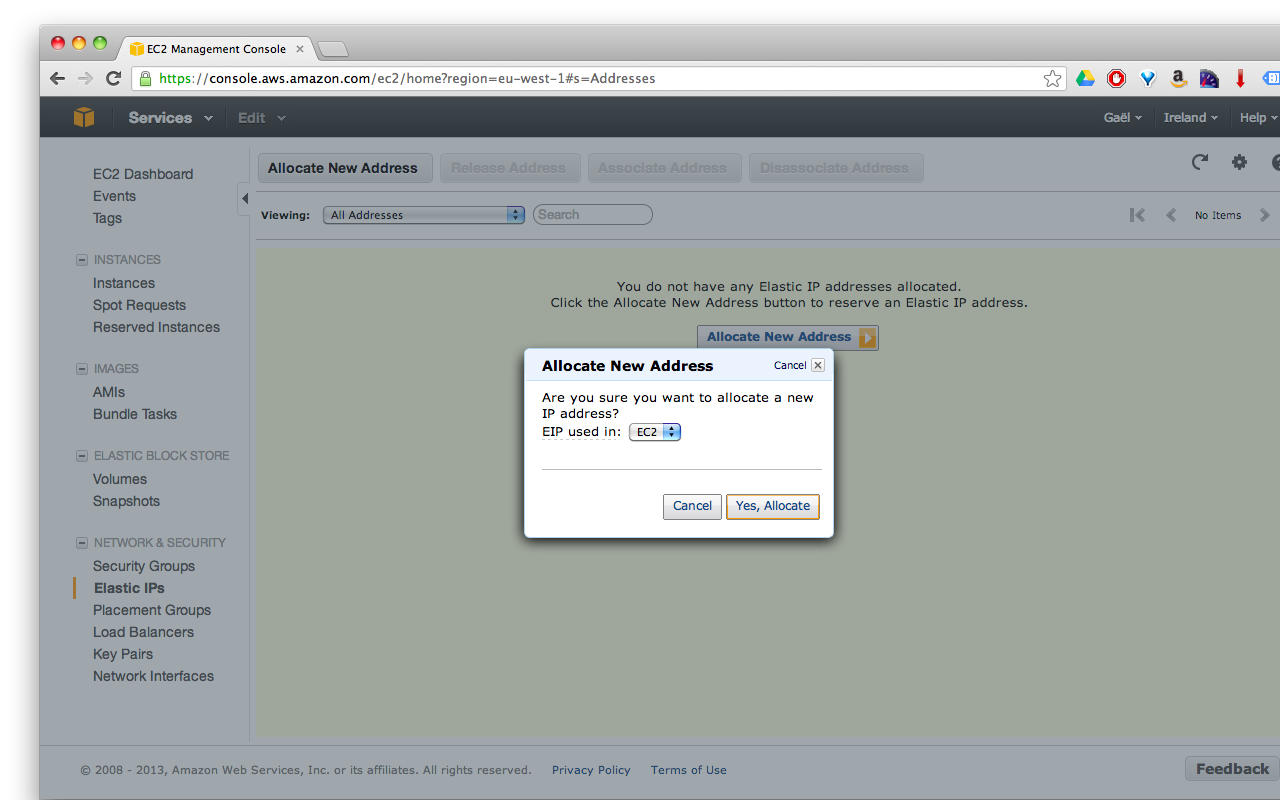Switch to the Elastic IPs sidebar item

[128, 587]
